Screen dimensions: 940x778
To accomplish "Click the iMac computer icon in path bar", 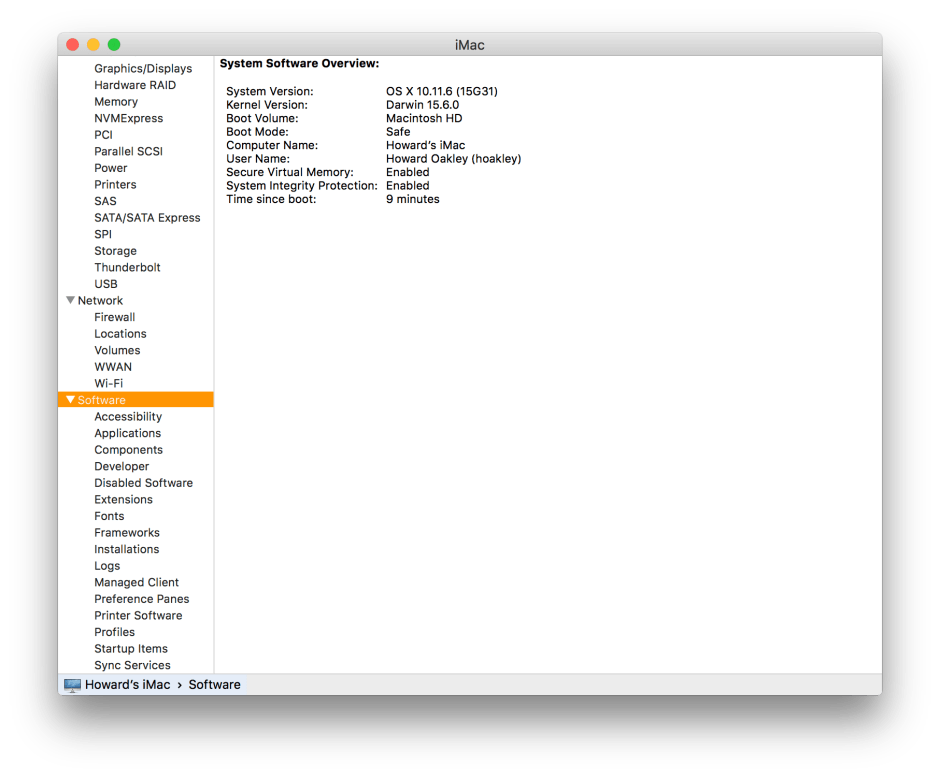I will pyautogui.click(x=72, y=685).
